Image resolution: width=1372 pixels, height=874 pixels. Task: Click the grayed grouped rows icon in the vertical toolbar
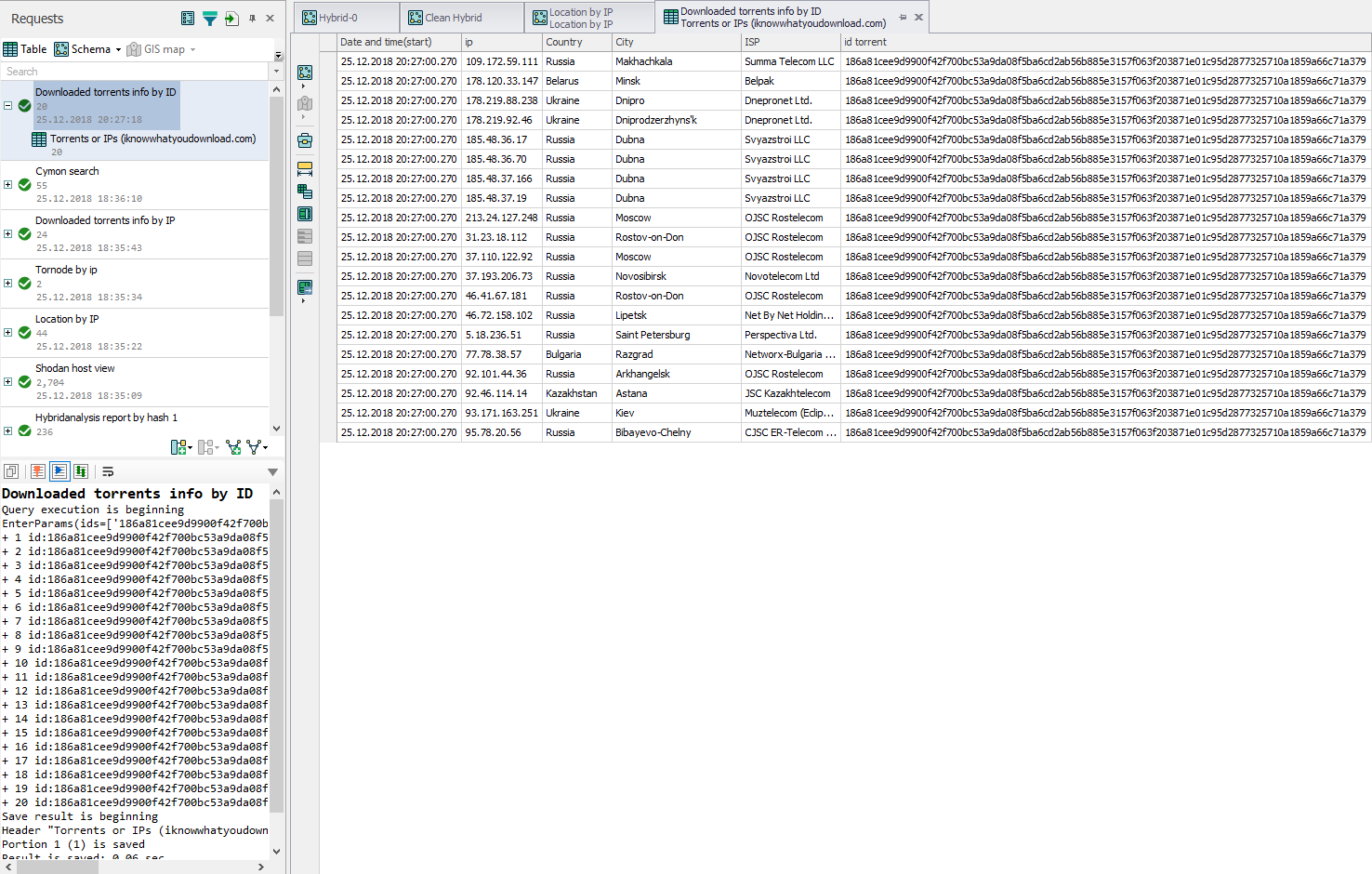(305, 236)
